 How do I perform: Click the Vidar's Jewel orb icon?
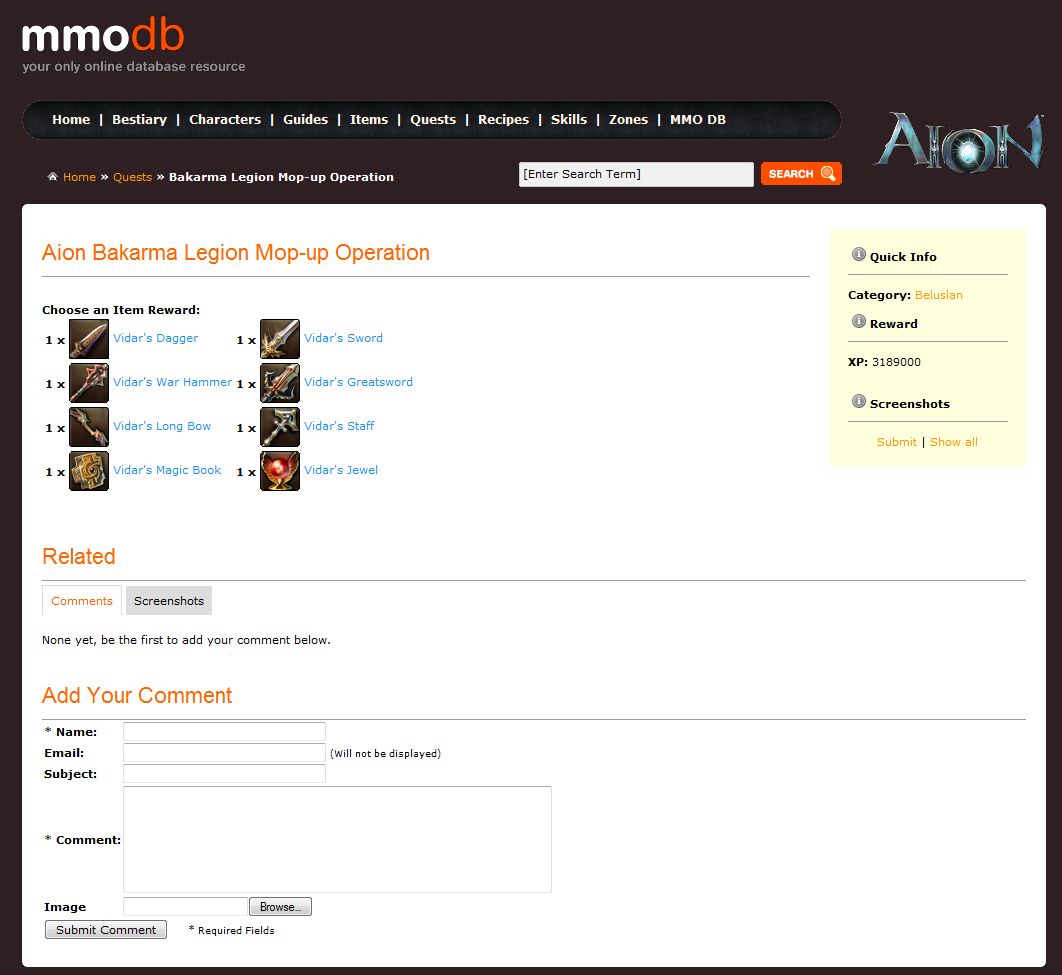pyautogui.click(x=280, y=471)
